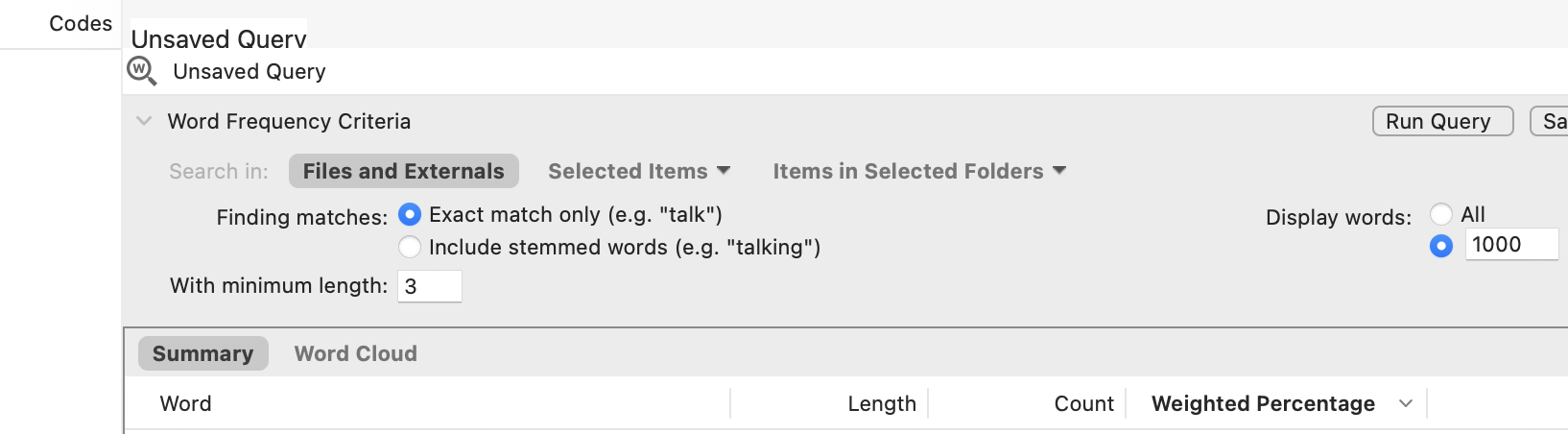Choose Exact match only option

(x=410, y=214)
